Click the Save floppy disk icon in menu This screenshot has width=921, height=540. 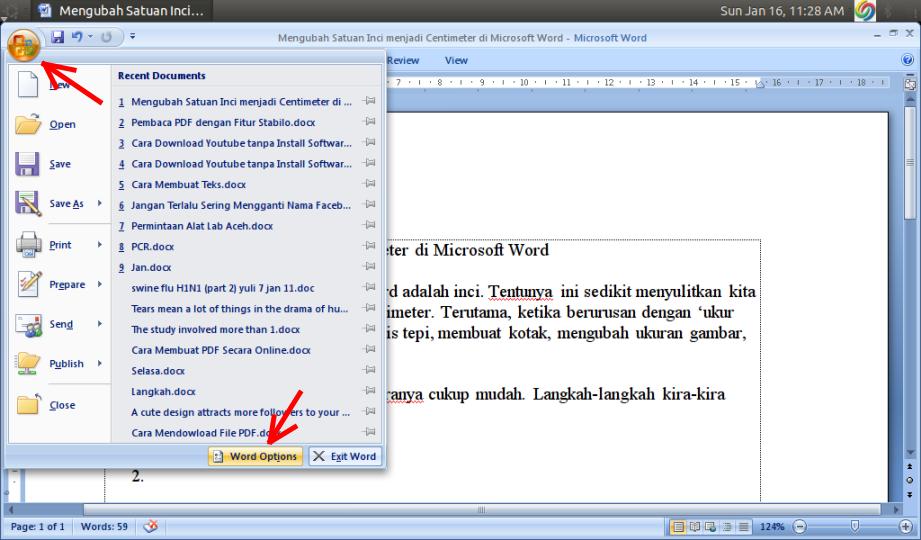[x=27, y=164]
